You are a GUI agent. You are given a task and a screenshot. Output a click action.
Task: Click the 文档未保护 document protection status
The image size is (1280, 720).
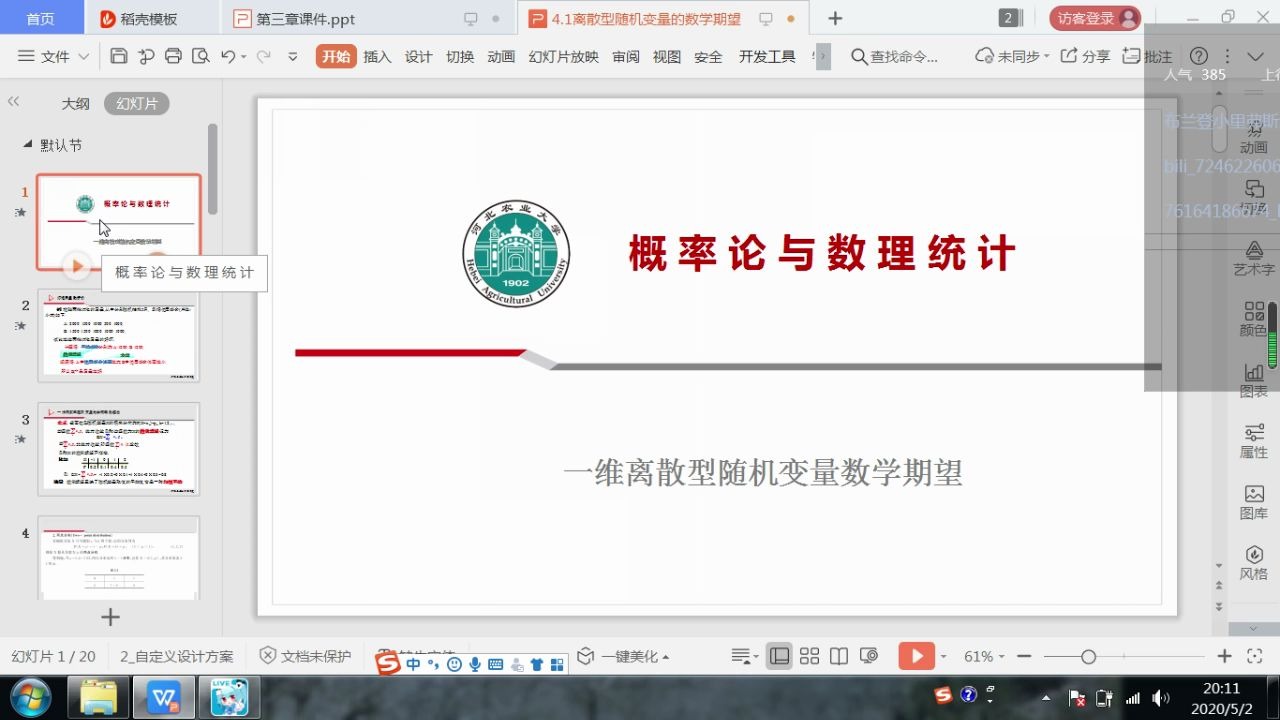306,656
